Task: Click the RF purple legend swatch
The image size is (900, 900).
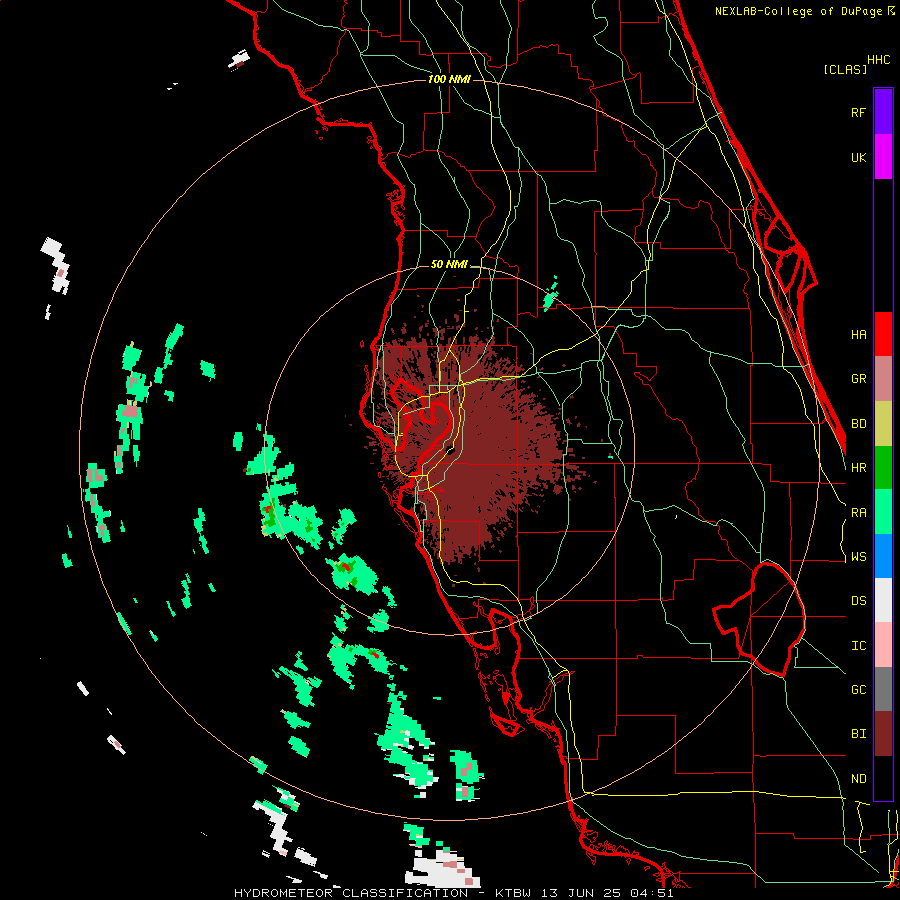Action: [x=883, y=111]
